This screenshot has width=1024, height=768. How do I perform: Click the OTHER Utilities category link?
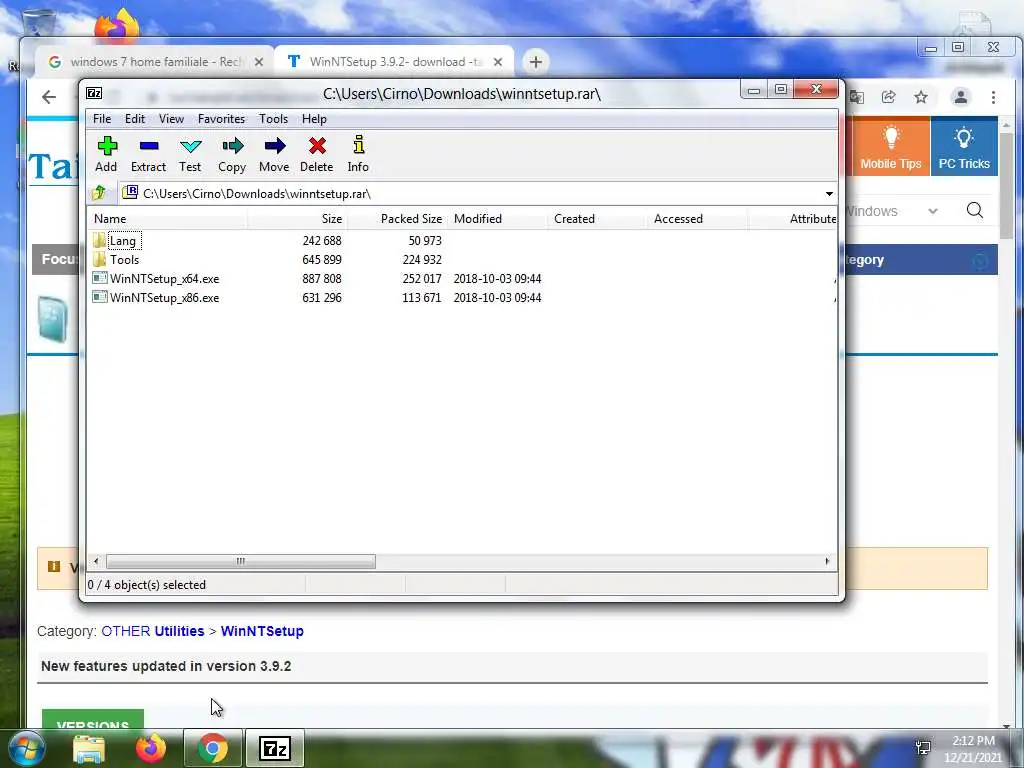click(x=152, y=631)
